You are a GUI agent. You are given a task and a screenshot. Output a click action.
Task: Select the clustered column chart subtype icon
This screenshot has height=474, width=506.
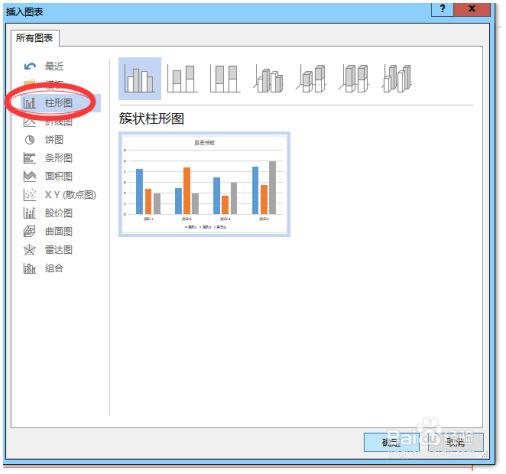[140, 79]
